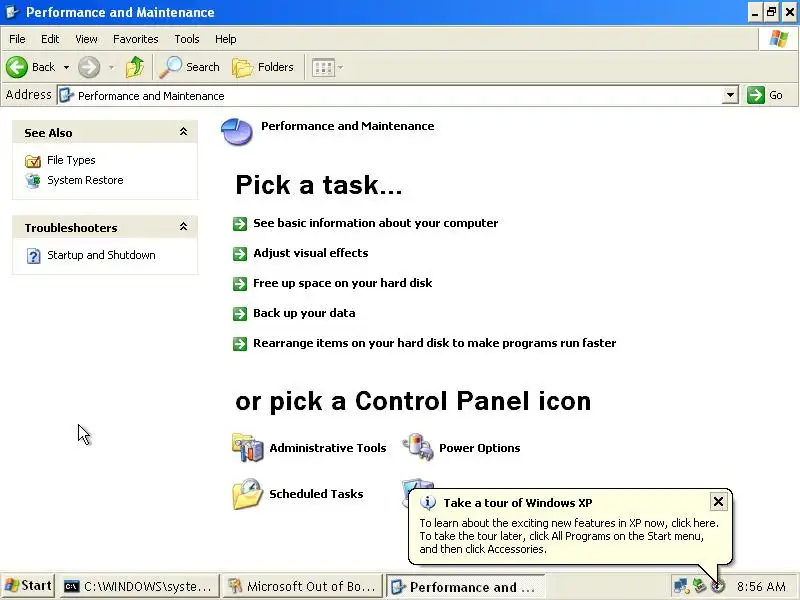Open the Favorites menu
This screenshot has height=600, width=800.
tap(136, 39)
